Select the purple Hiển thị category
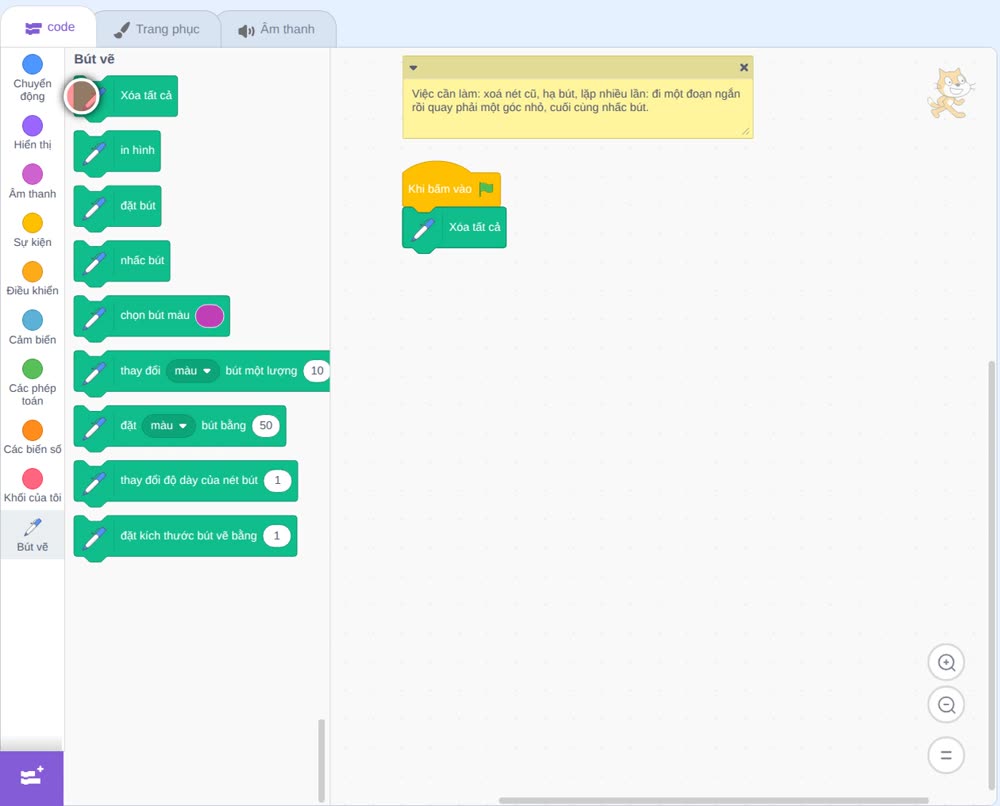The height and width of the screenshot is (806, 1000). [32, 126]
